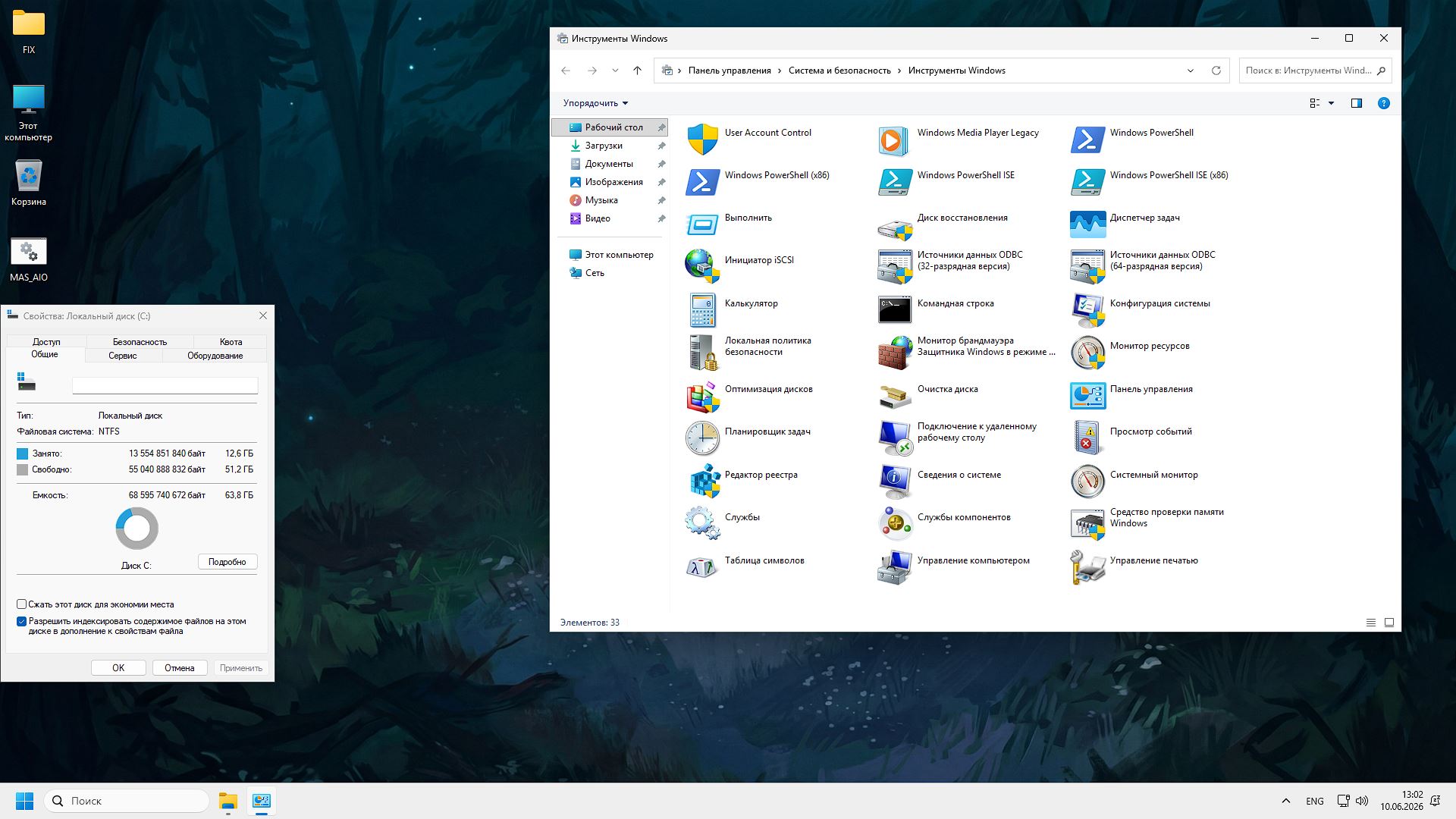
Task: Switch to the Доступ tab
Action: point(46,342)
